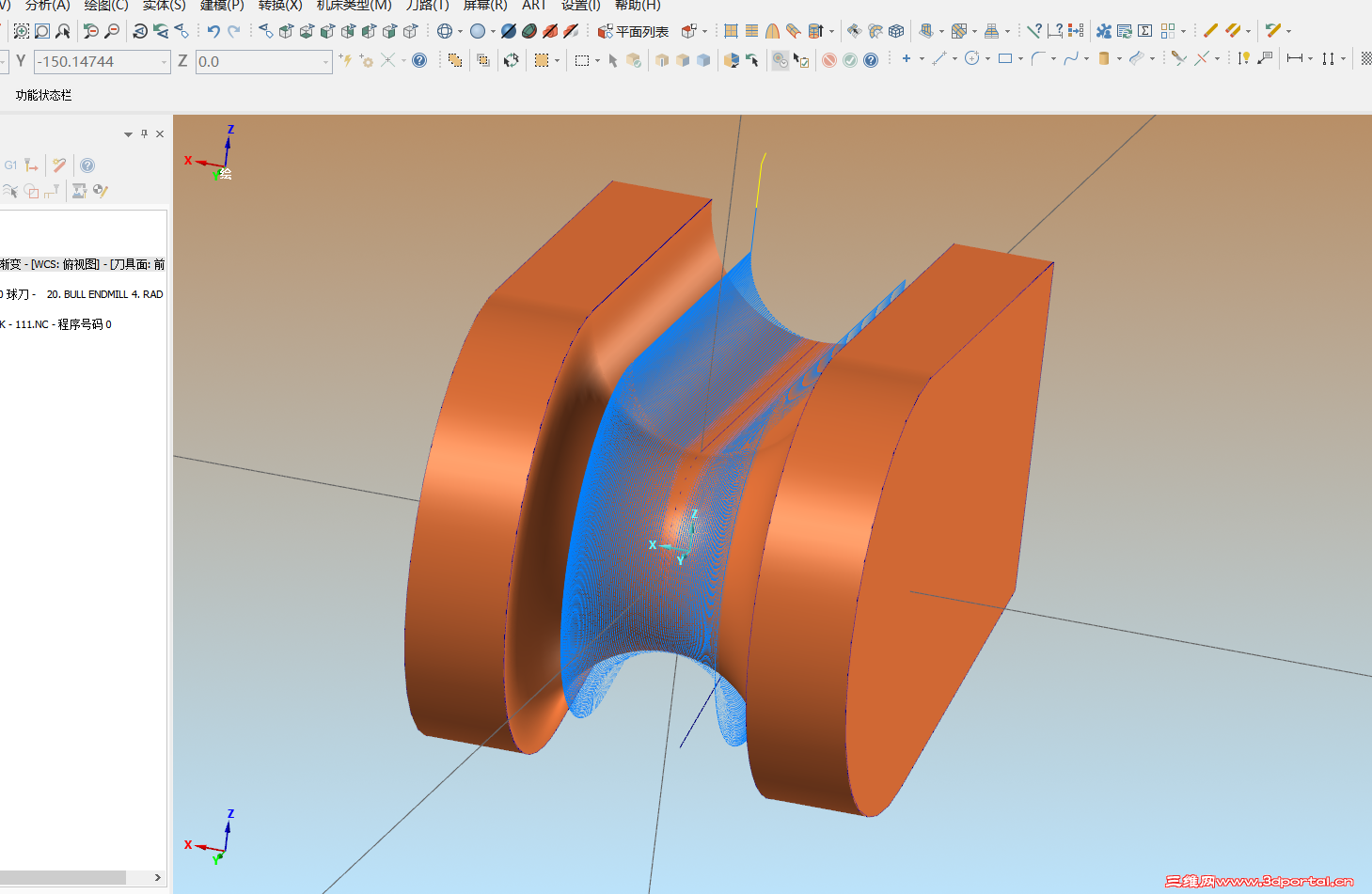Open the 转换(X) menu
The image size is (1372, 894).
(280, 6)
